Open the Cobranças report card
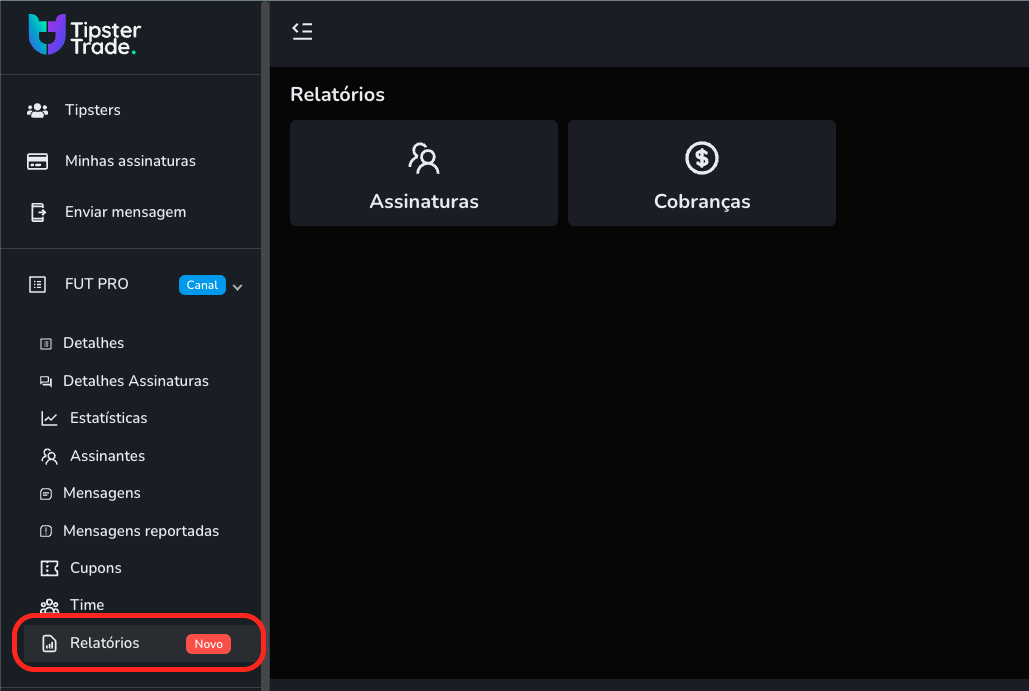 (702, 173)
